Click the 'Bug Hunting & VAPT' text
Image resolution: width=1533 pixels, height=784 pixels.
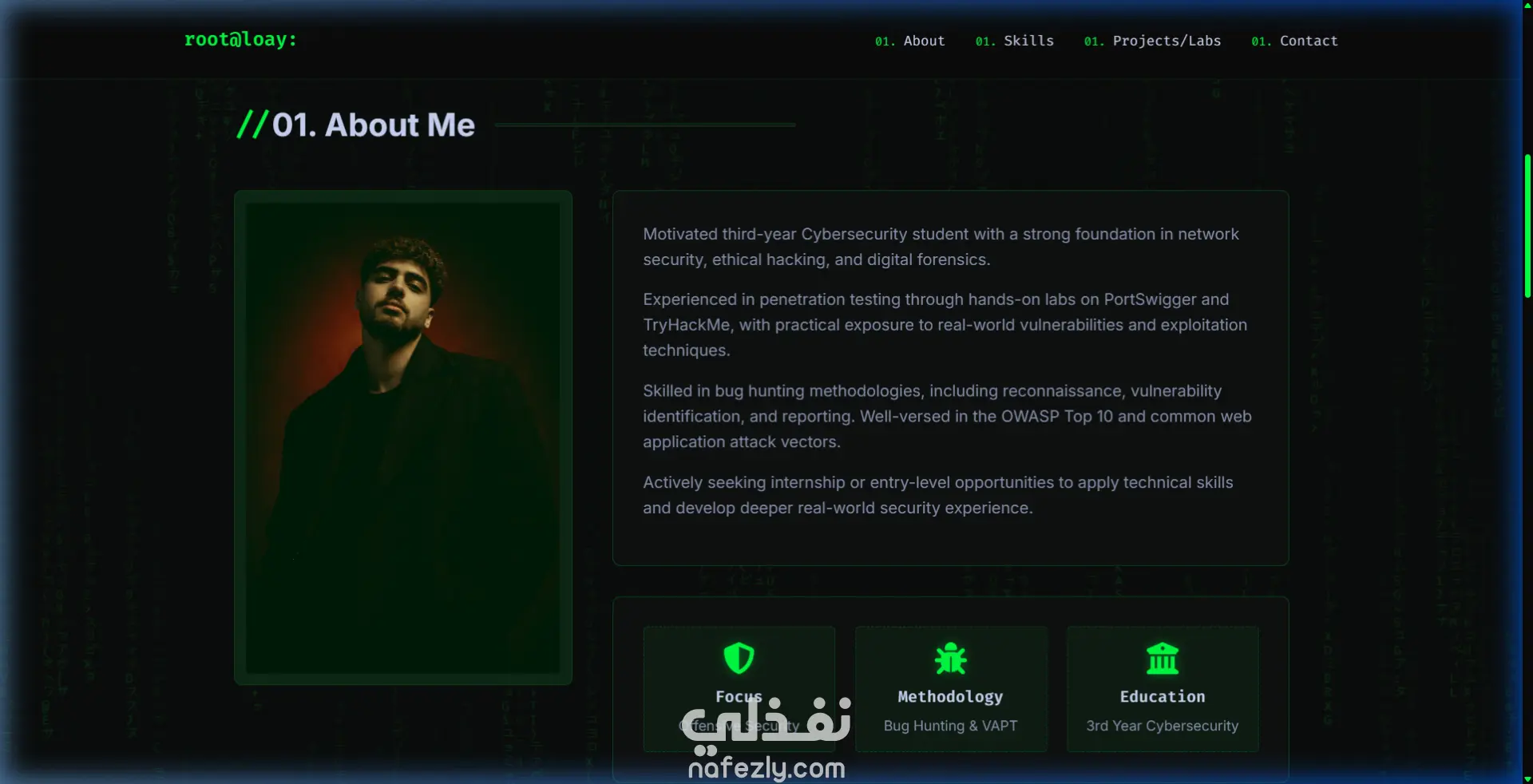(x=950, y=726)
